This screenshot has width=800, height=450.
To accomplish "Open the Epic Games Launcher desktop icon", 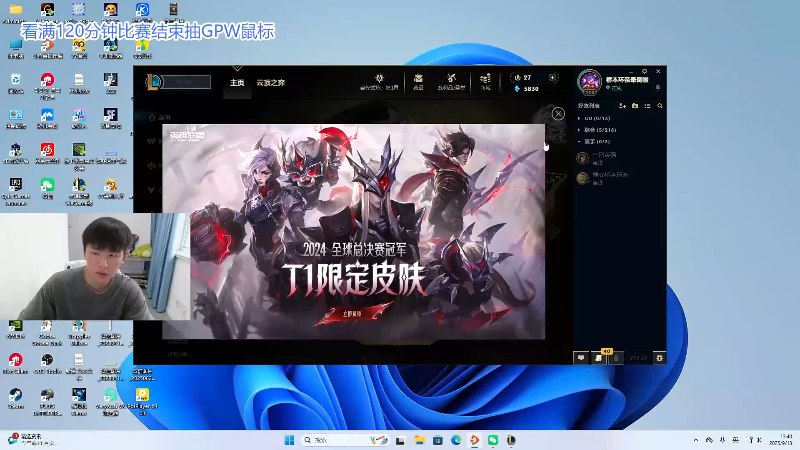I will 16,192.
